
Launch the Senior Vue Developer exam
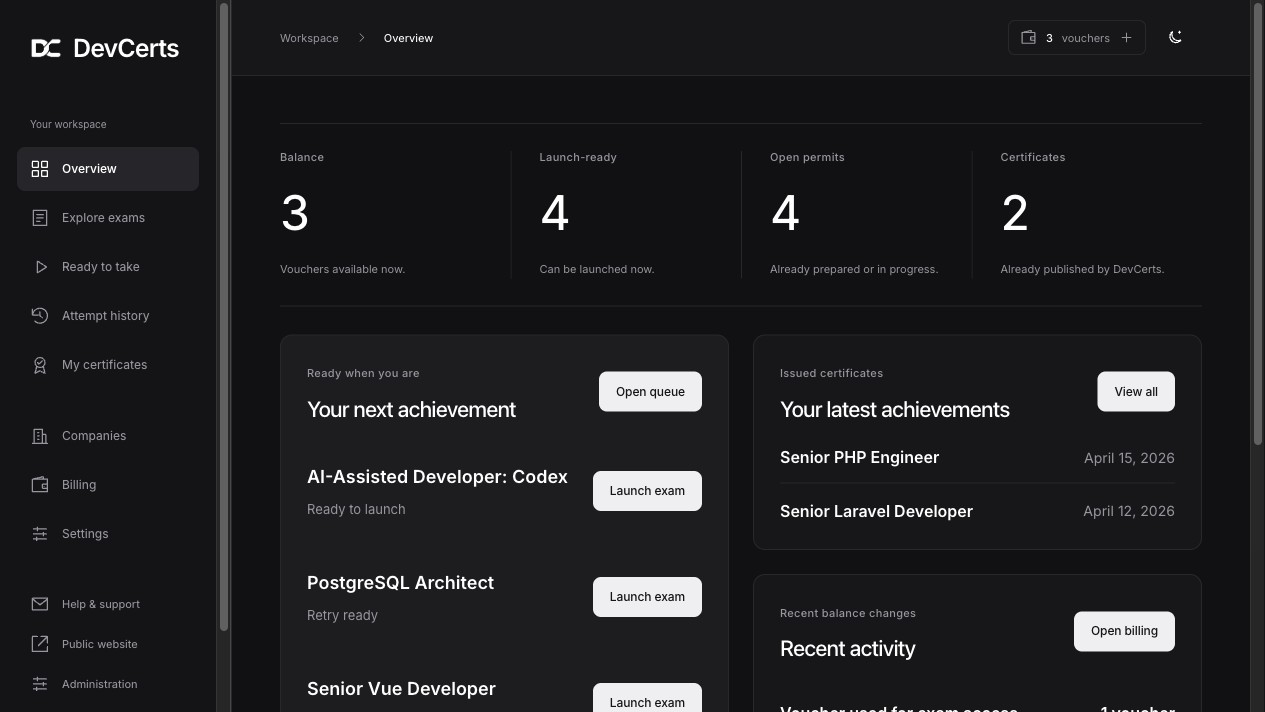(647, 700)
